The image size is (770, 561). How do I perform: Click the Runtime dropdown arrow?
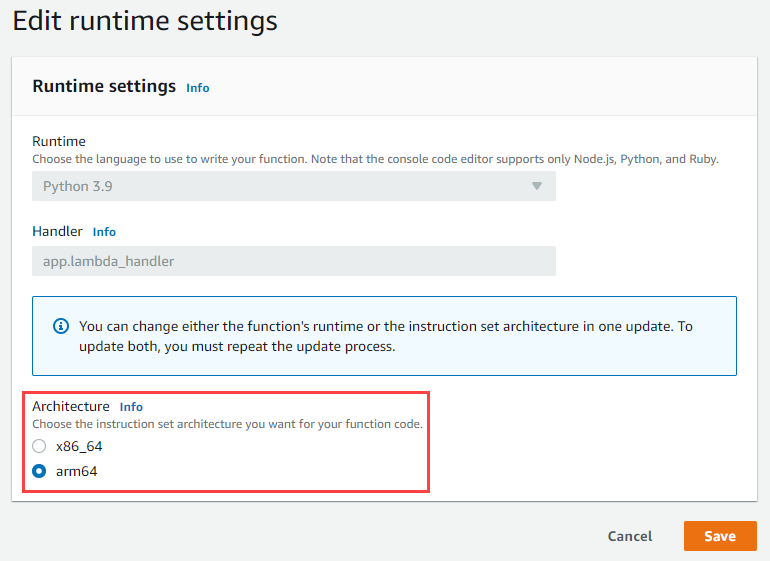coord(536,186)
